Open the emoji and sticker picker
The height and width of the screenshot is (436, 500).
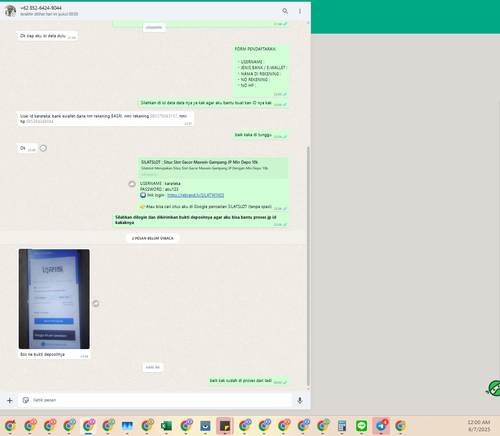click(26, 400)
